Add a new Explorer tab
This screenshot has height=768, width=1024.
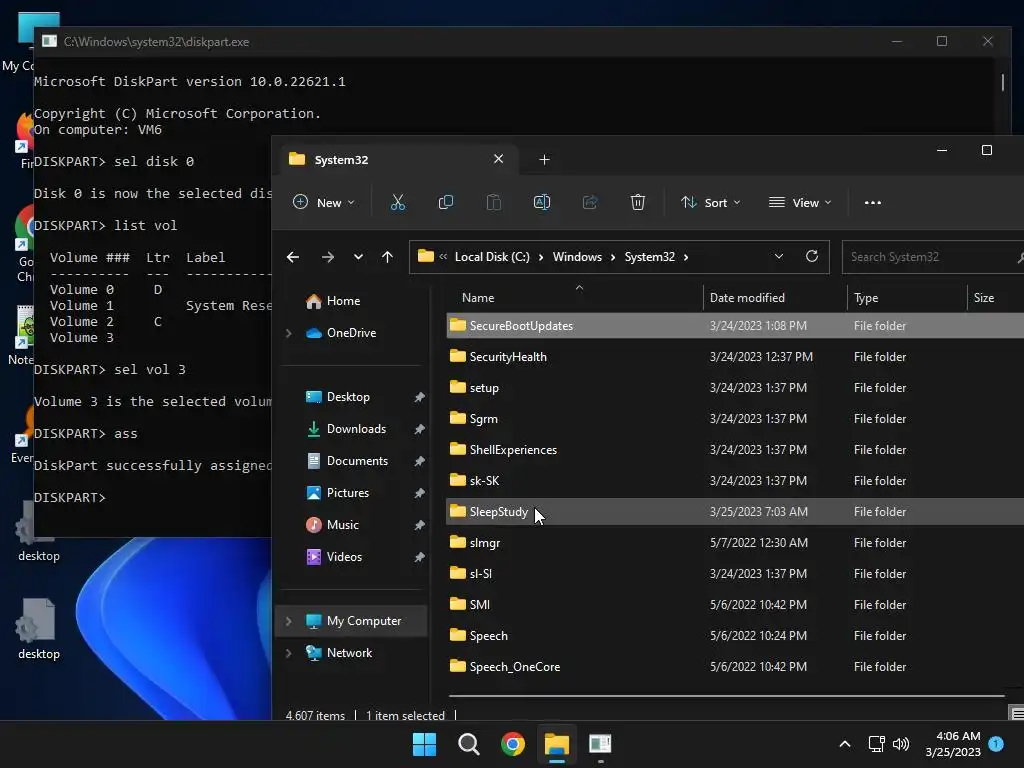pyautogui.click(x=544, y=159)
